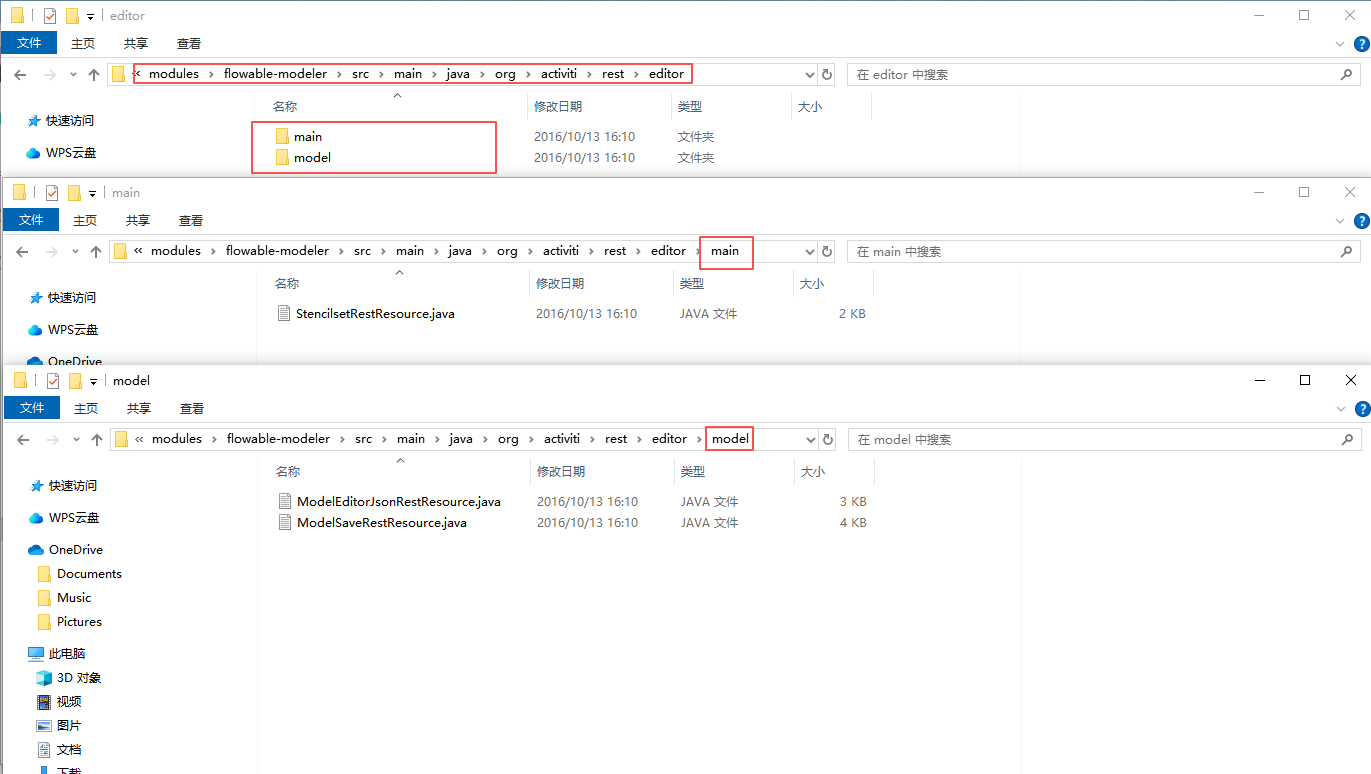1371x774 pixels.
Task: Click back arrow in the main window
Action: [22, 252]
